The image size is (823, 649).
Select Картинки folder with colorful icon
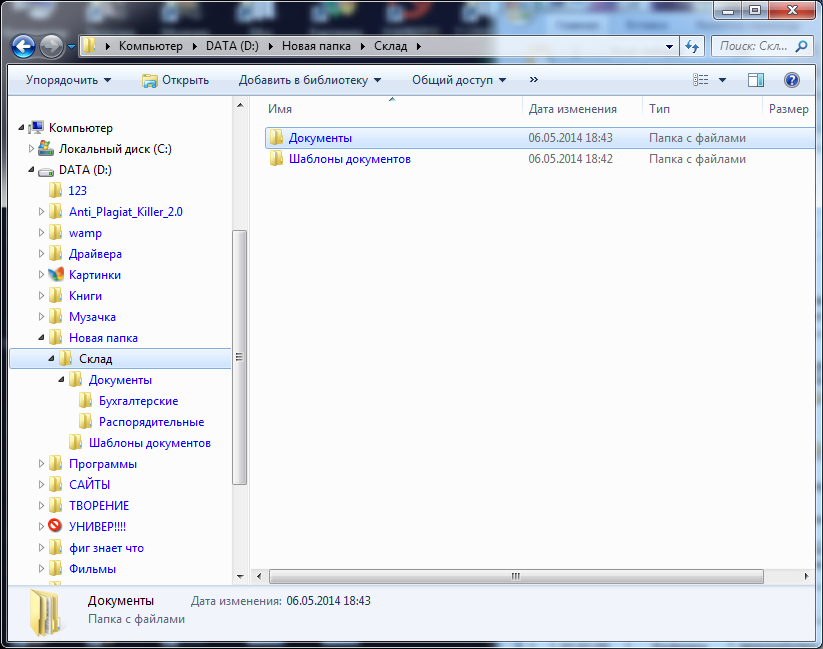94,275
